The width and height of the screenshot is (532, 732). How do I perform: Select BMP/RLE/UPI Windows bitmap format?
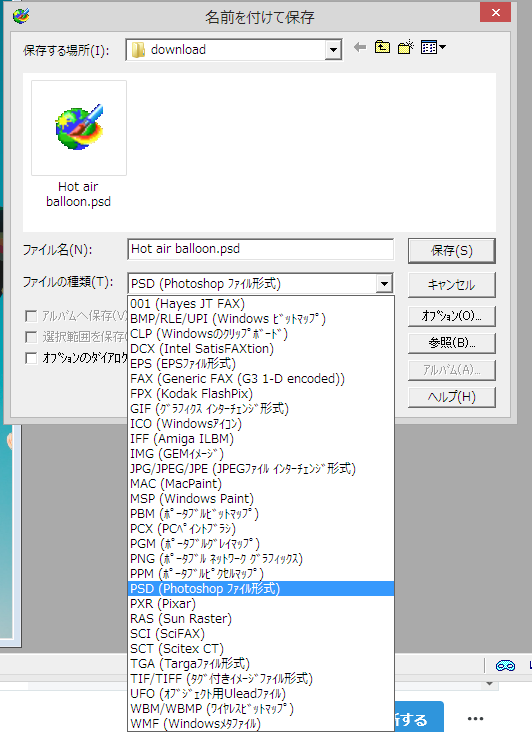click(x=261, y=319)
